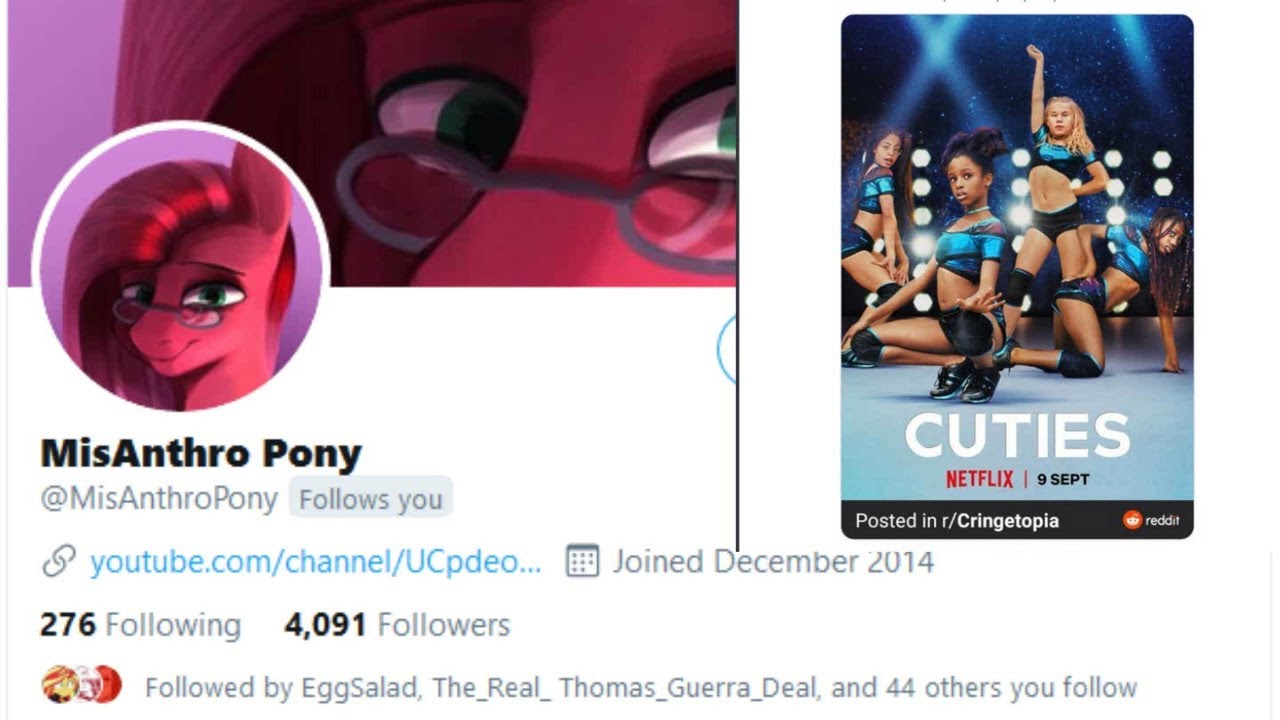The width and height of the screenshot is (1280, 720).
Task: Open the 'Followed by EggSalad' mutual followers list
Action: coord(641,687)
